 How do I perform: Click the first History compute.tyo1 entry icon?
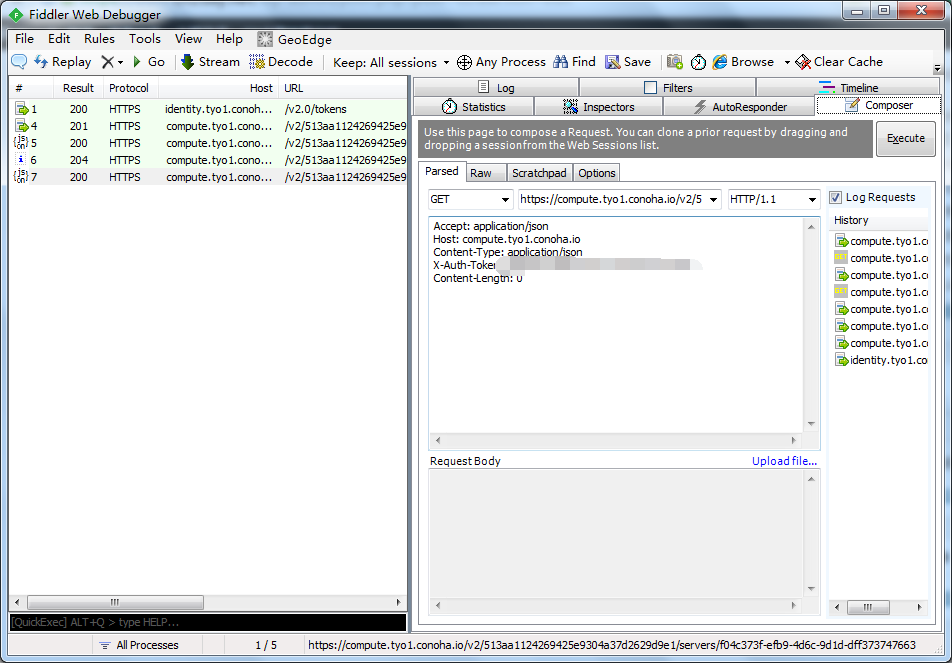point(841,241)
